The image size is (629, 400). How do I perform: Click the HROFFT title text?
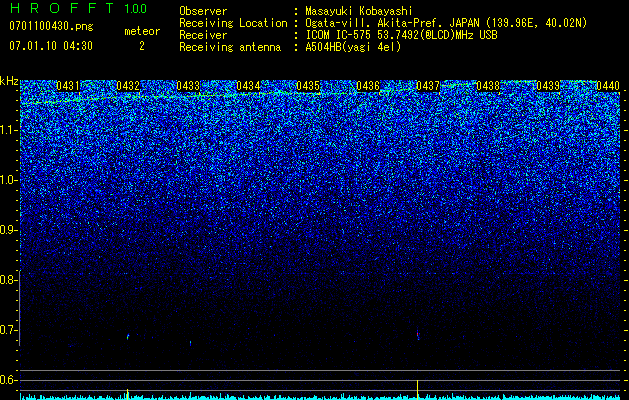click(62, 8)
